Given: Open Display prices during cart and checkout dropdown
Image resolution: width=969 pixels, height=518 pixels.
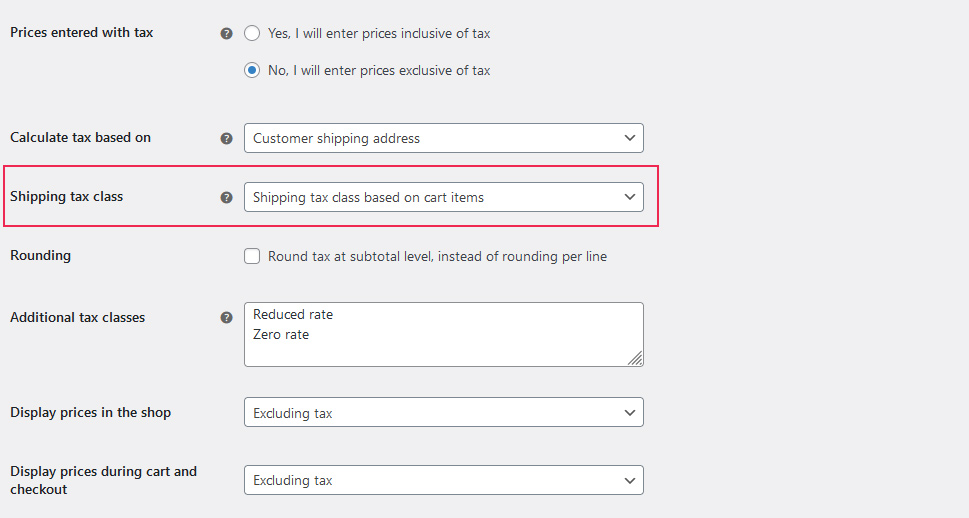Looking at the screenshot, I should point(444,480).
